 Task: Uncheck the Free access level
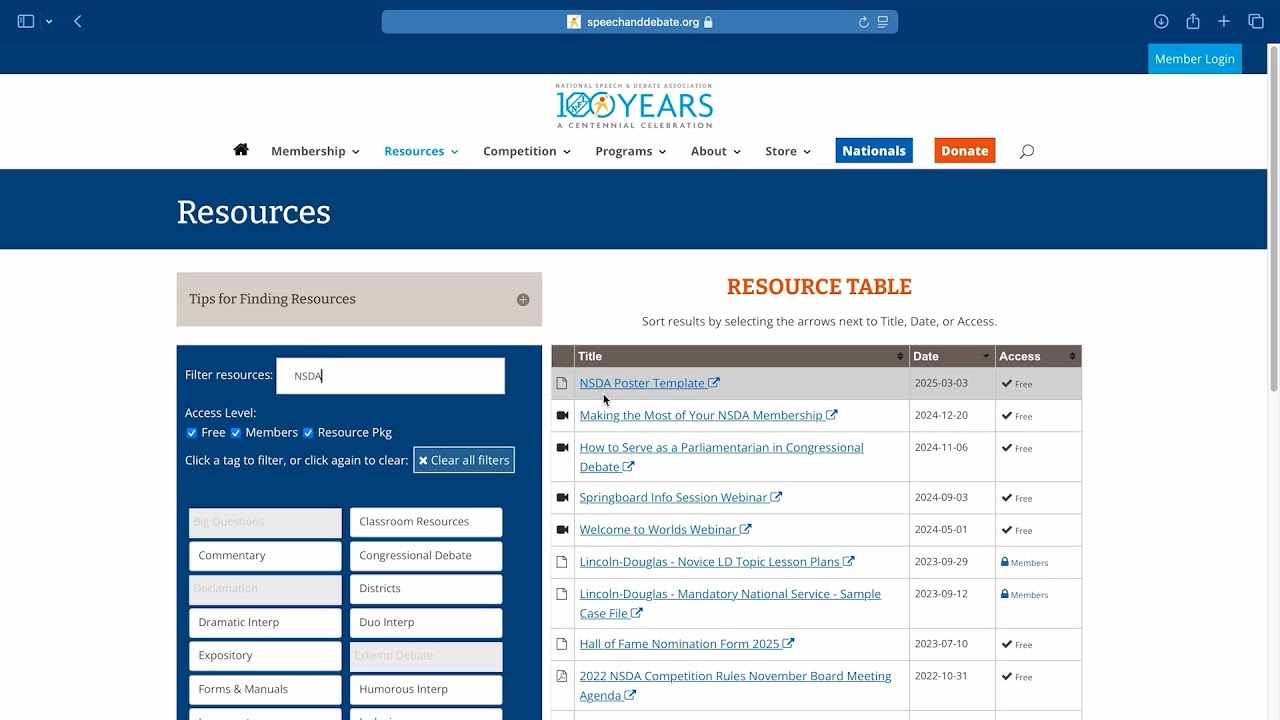192,433
